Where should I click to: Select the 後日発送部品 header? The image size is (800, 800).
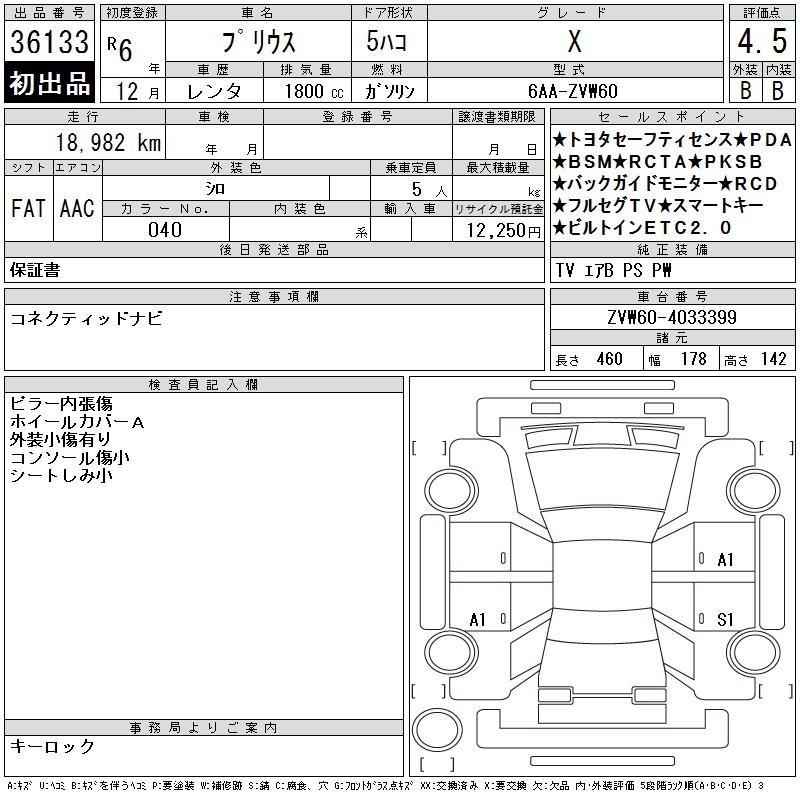(274, 249)
